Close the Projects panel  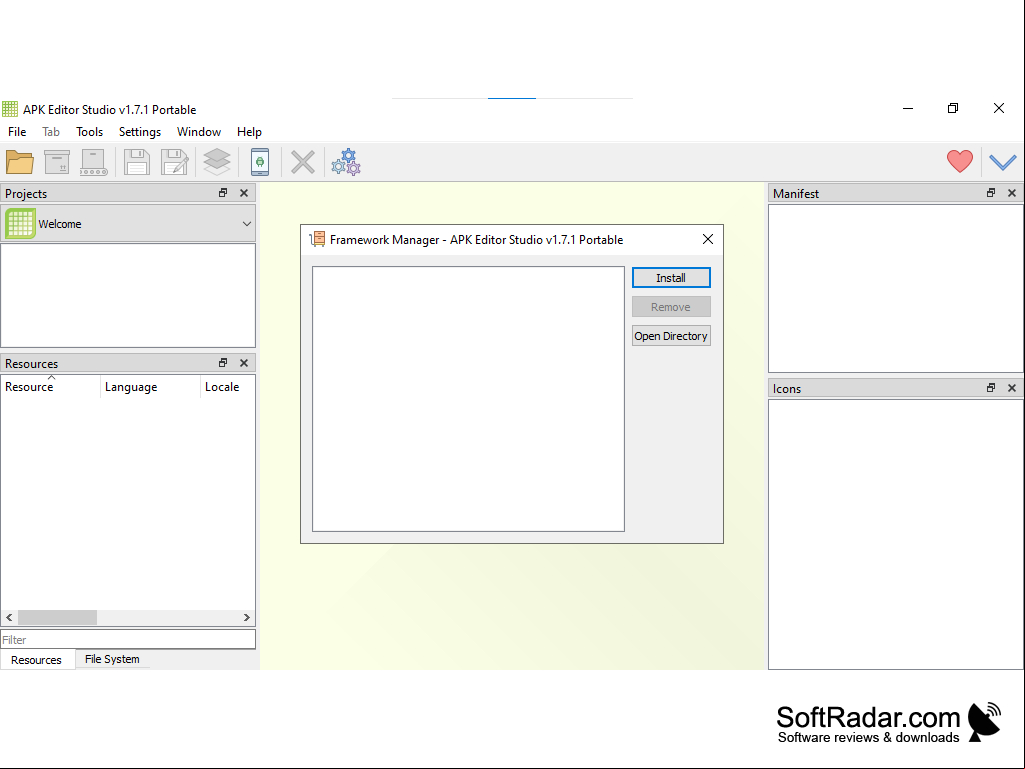click(244, 193)
